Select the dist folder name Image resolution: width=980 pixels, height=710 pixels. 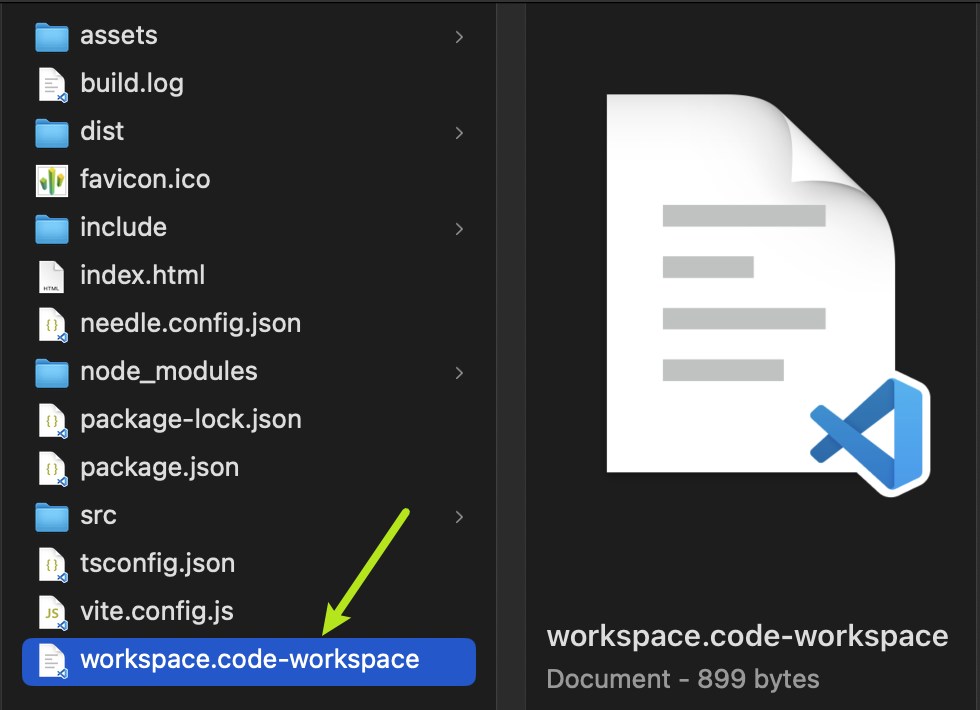(102, 131)
